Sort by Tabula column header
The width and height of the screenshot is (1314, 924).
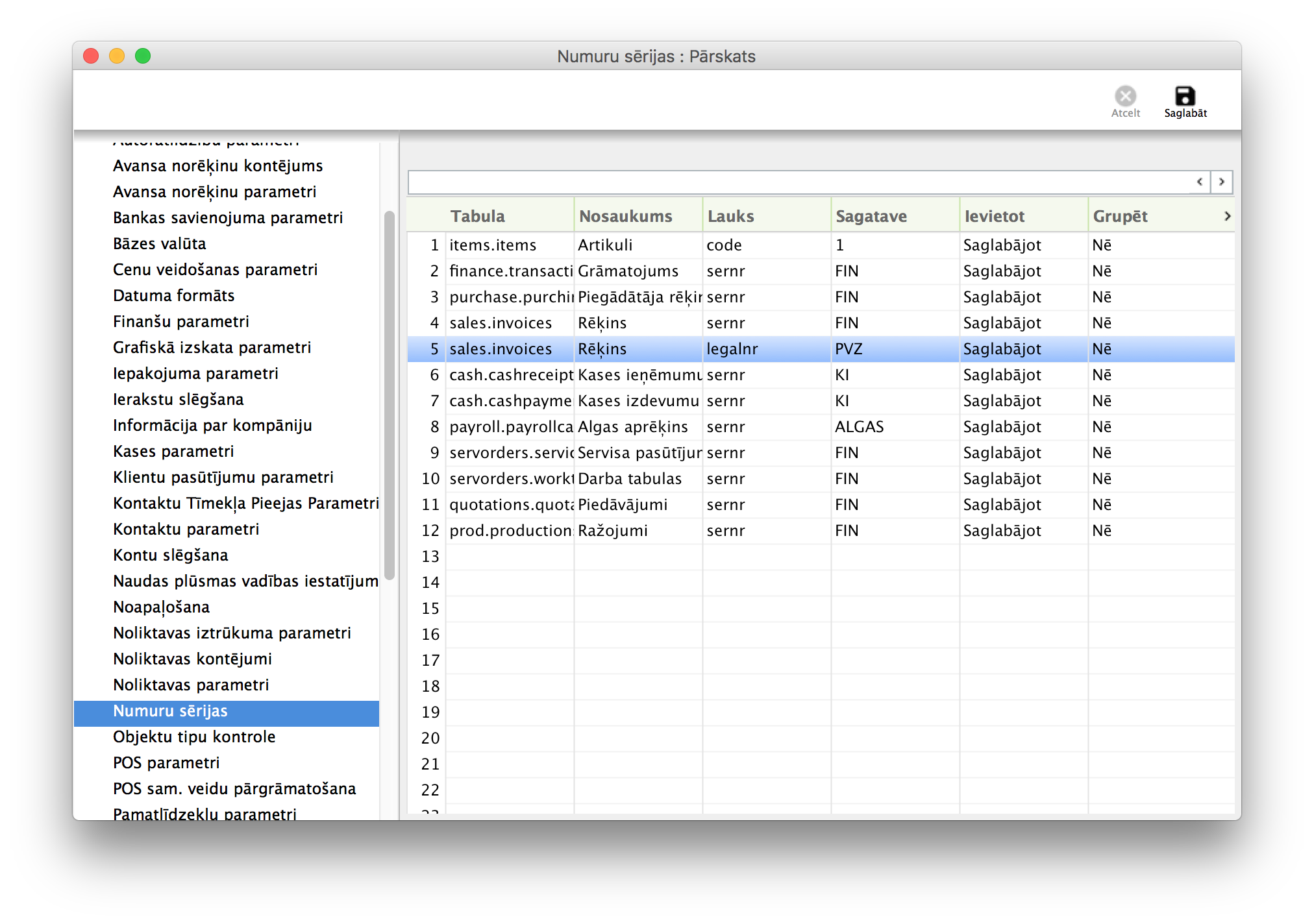click(478, 216)
